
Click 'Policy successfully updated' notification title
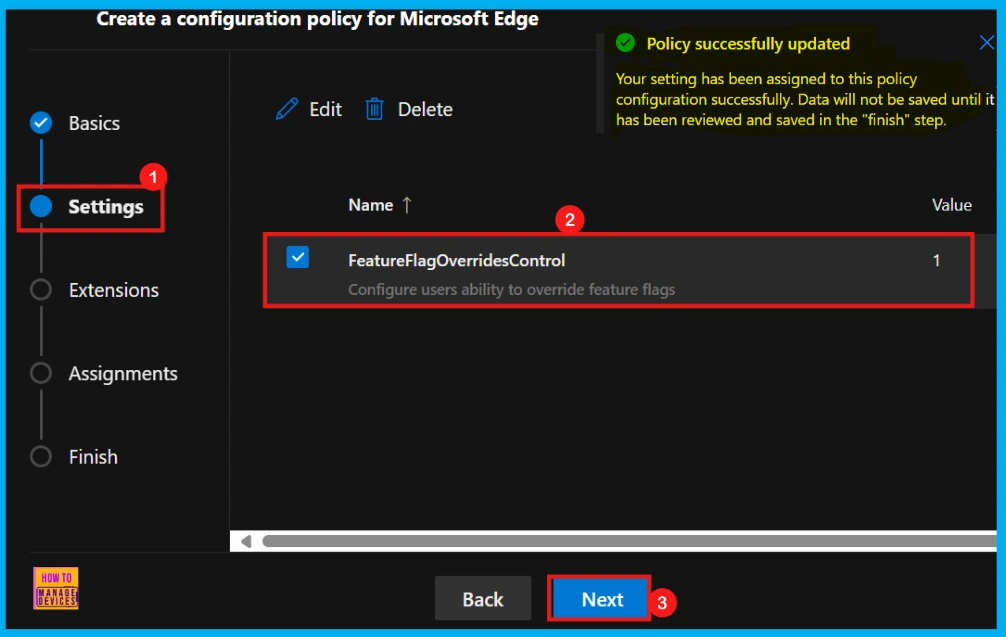point(748,44)
